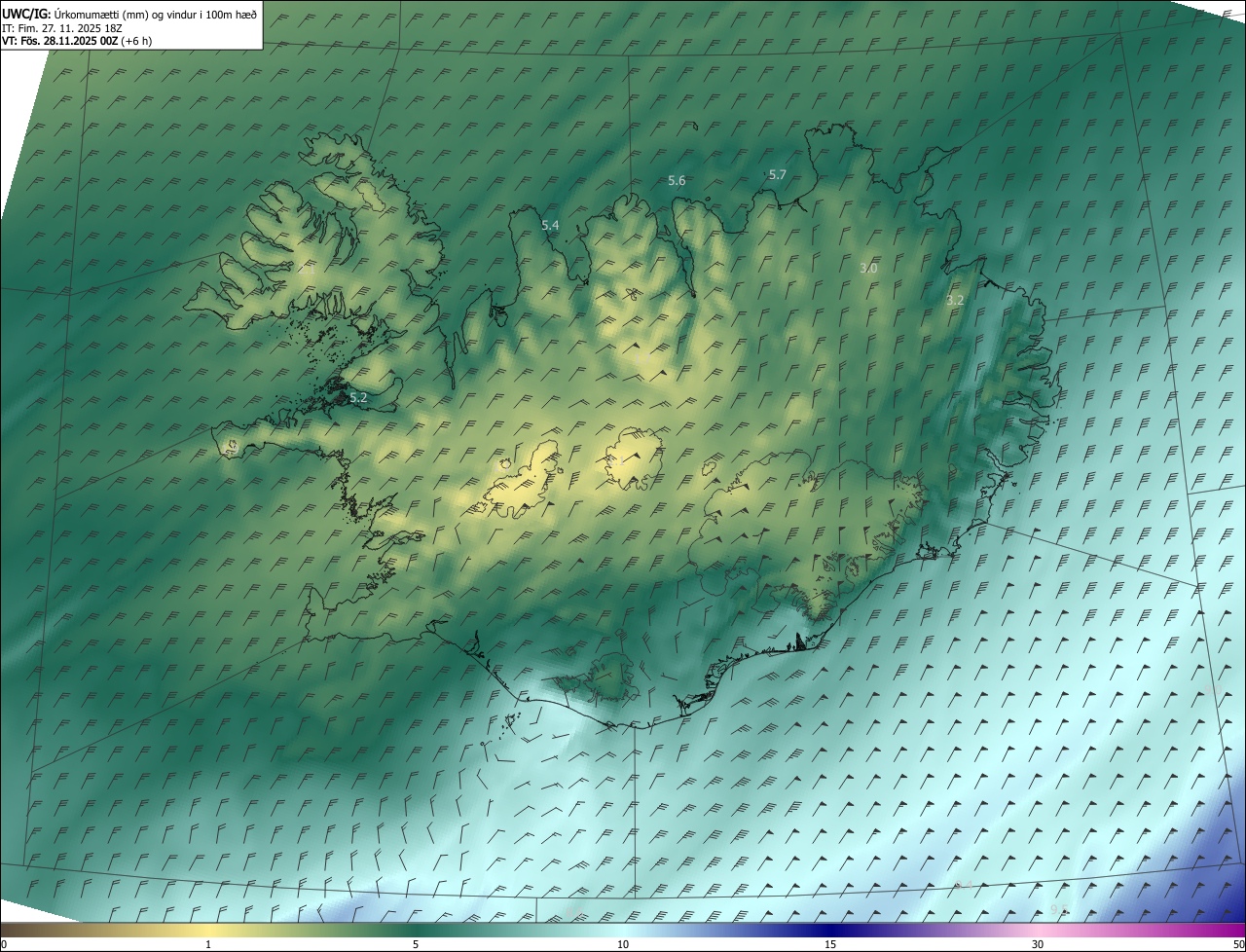The height and width of the screenshot is (952, 1246).
Task: Click the color scale bar at the bottom
Action: pos(623,931)
